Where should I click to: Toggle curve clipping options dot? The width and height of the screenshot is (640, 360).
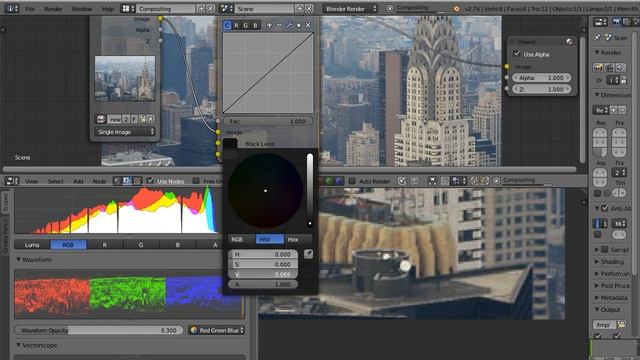[299, 25]
